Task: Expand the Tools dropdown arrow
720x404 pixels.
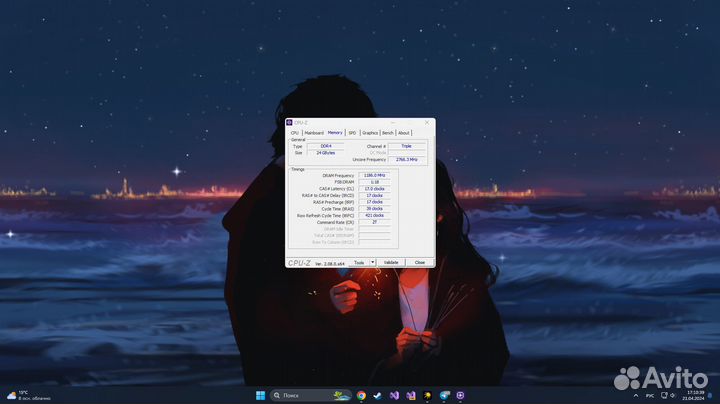Action: (x=373, y=263)
